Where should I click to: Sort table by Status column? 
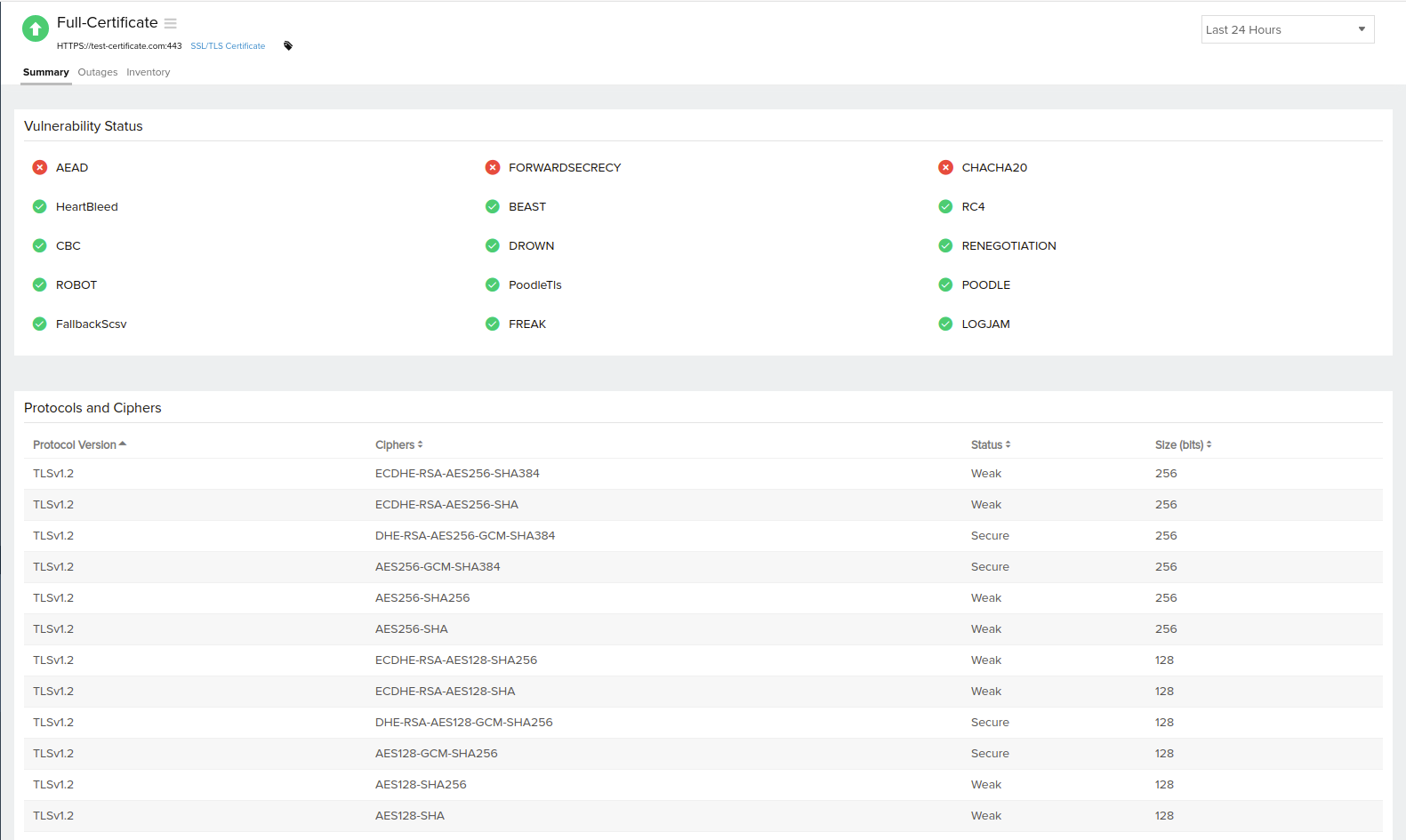tap(990, 444)
